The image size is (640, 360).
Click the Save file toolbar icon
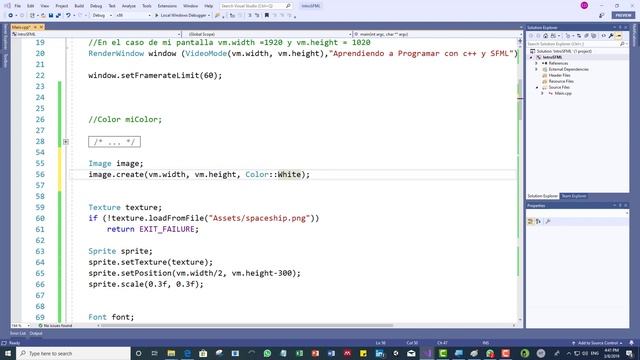[51, 15]
